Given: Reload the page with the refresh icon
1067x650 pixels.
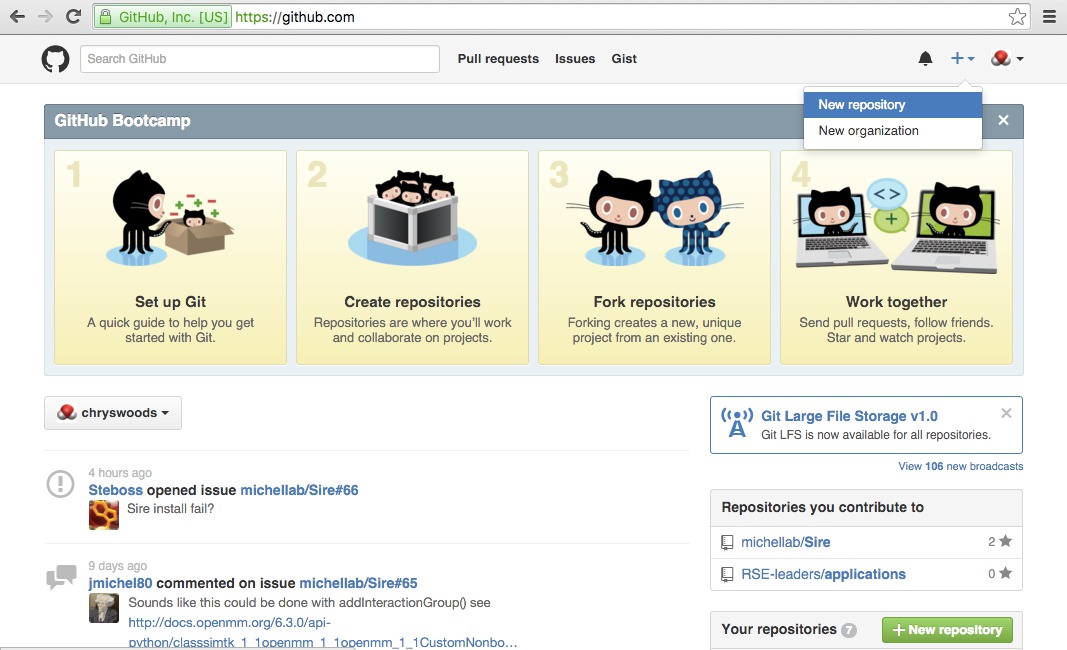Looking at the screenshot, I should click(x=73, y=16).
